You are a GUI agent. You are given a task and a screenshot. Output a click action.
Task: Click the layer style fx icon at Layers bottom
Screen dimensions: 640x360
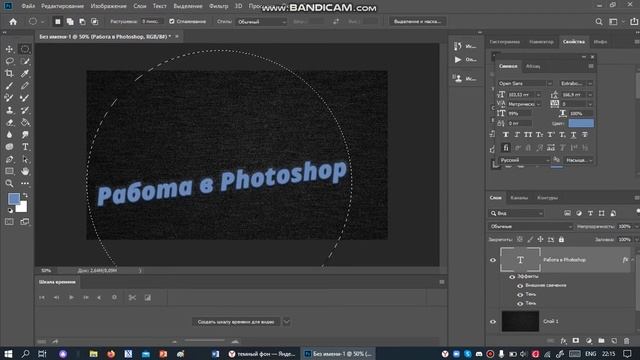coord(563,341)
